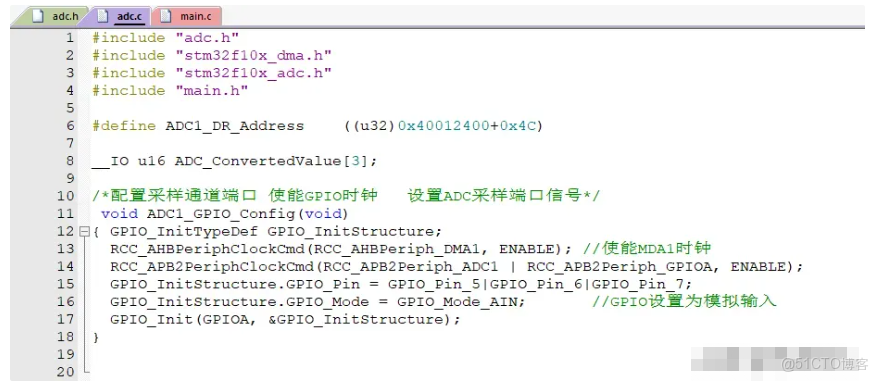Click "stm32f10x_dma.h" include text
This screenshot has width=879, height=381.
pyautogui.click(x=253, y=55)
